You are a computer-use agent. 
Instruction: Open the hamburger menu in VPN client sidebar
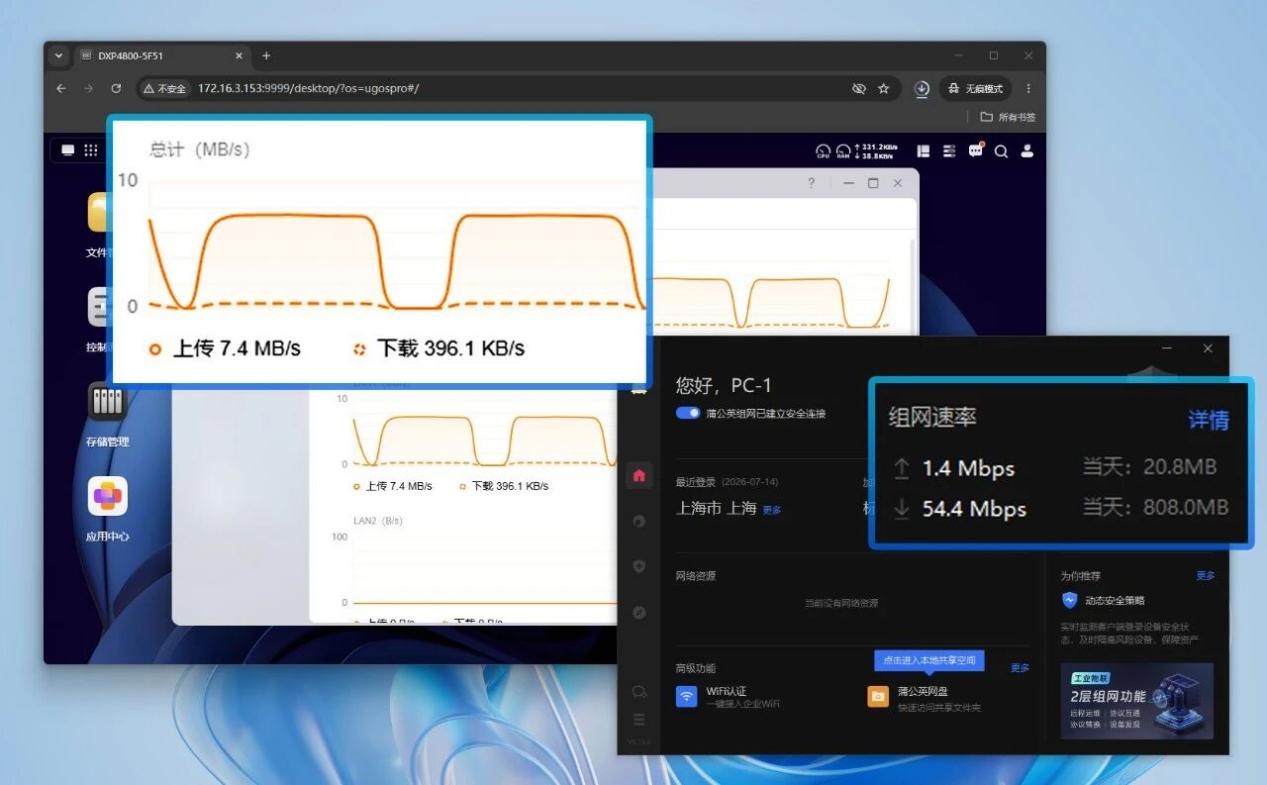point(639,719)
